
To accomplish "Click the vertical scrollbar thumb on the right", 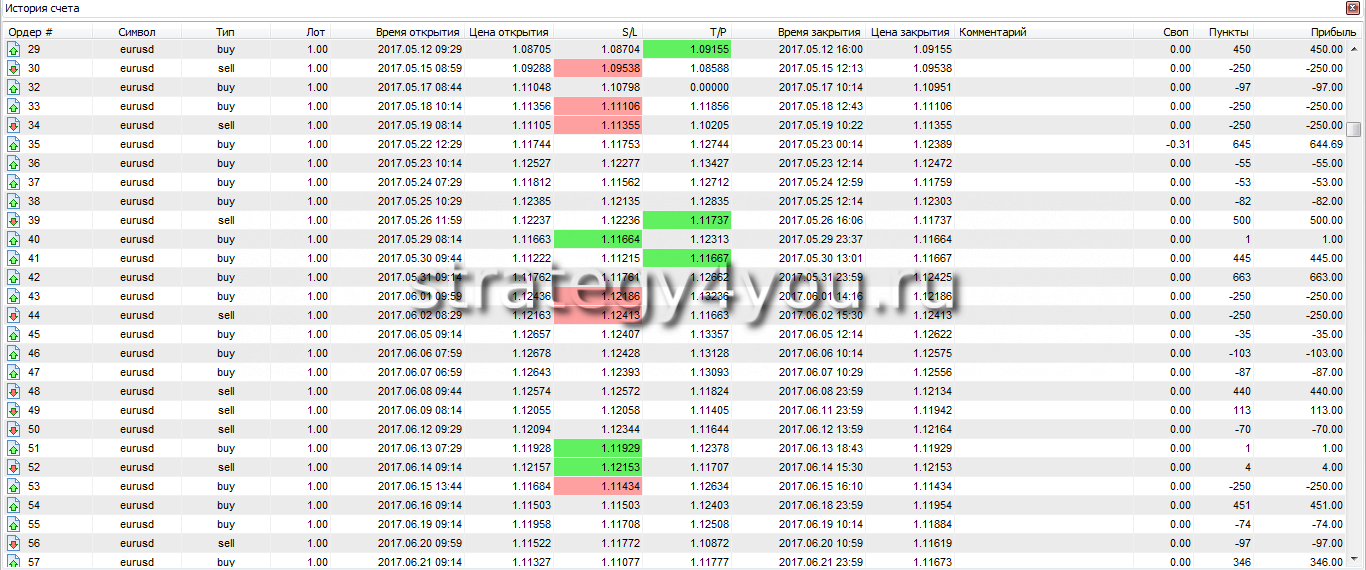I will coord(1353,129).
